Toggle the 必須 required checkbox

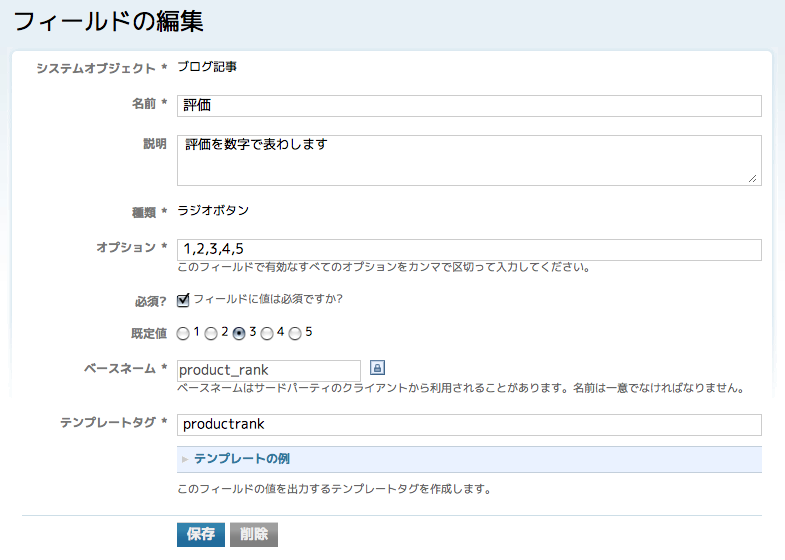click(183, 300)
